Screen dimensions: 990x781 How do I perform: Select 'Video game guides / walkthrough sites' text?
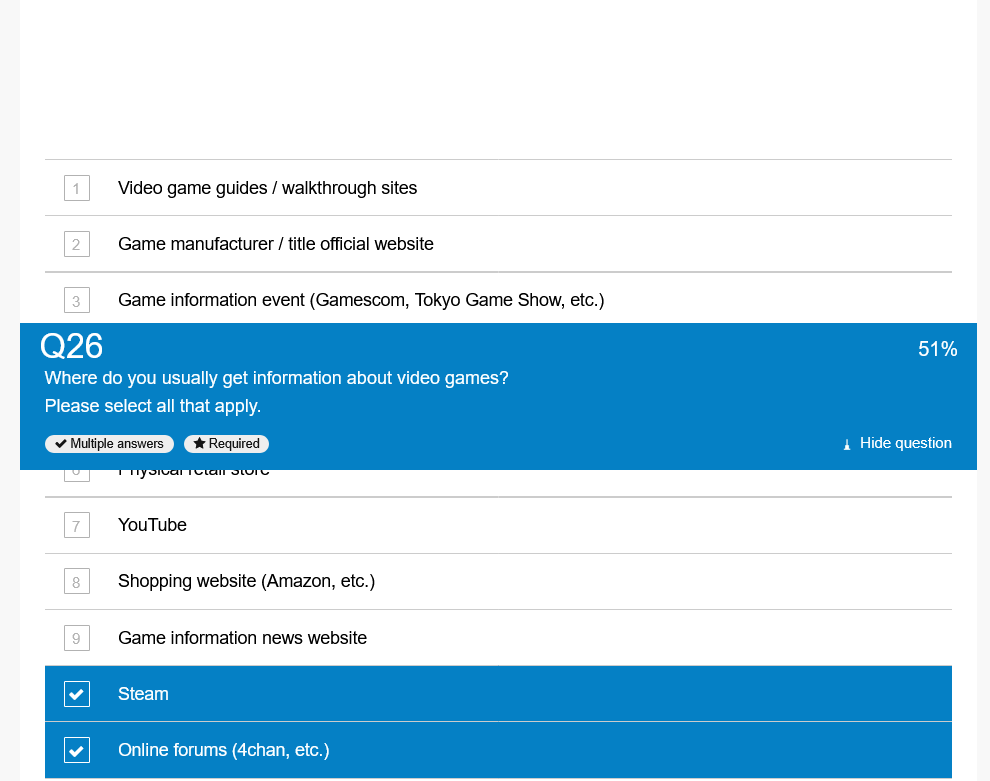pos(267,188)
